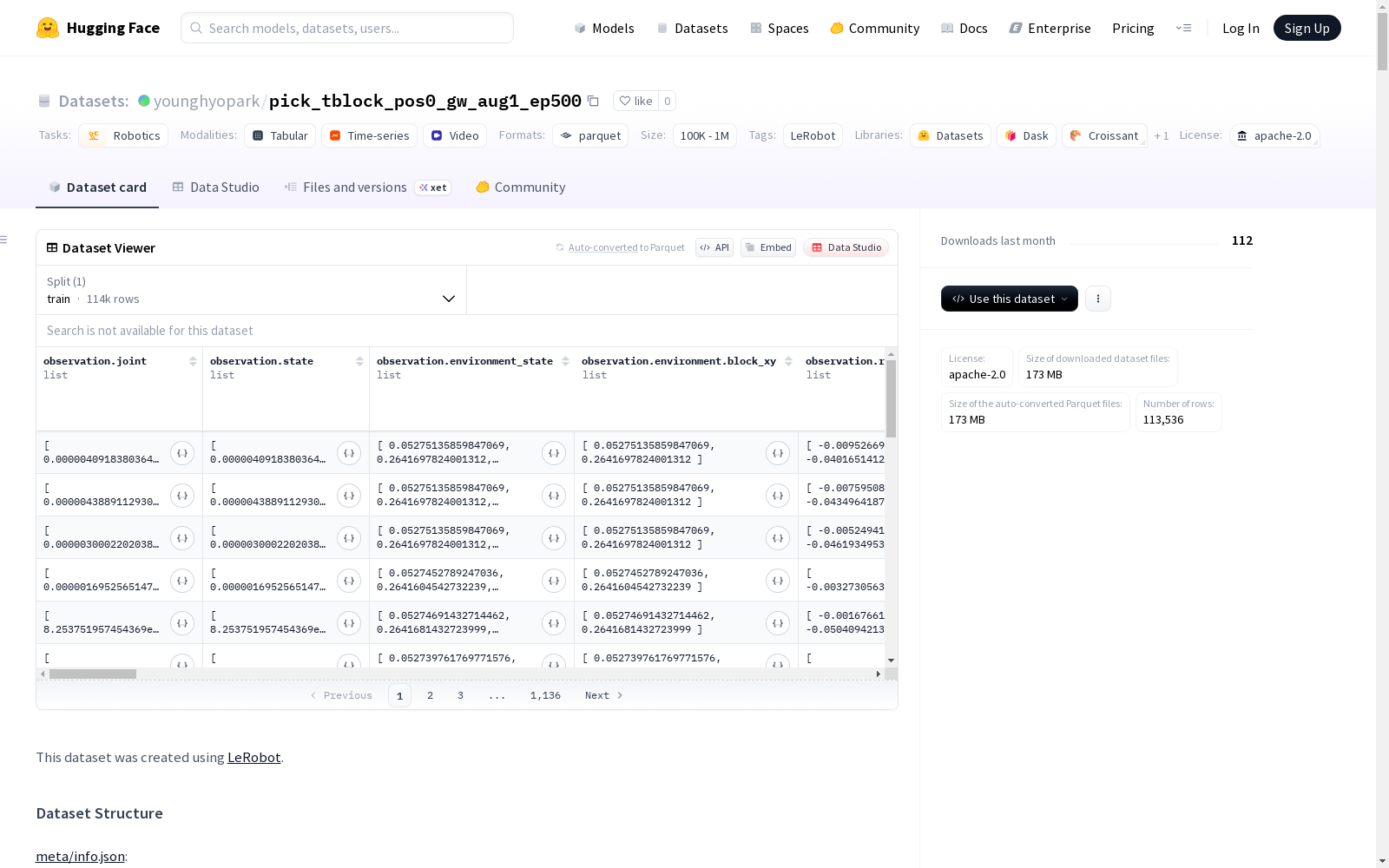Click the Sign Up button
Image resolution: width=1389 pixels, height=868 pixels.
click(1307, 28)
